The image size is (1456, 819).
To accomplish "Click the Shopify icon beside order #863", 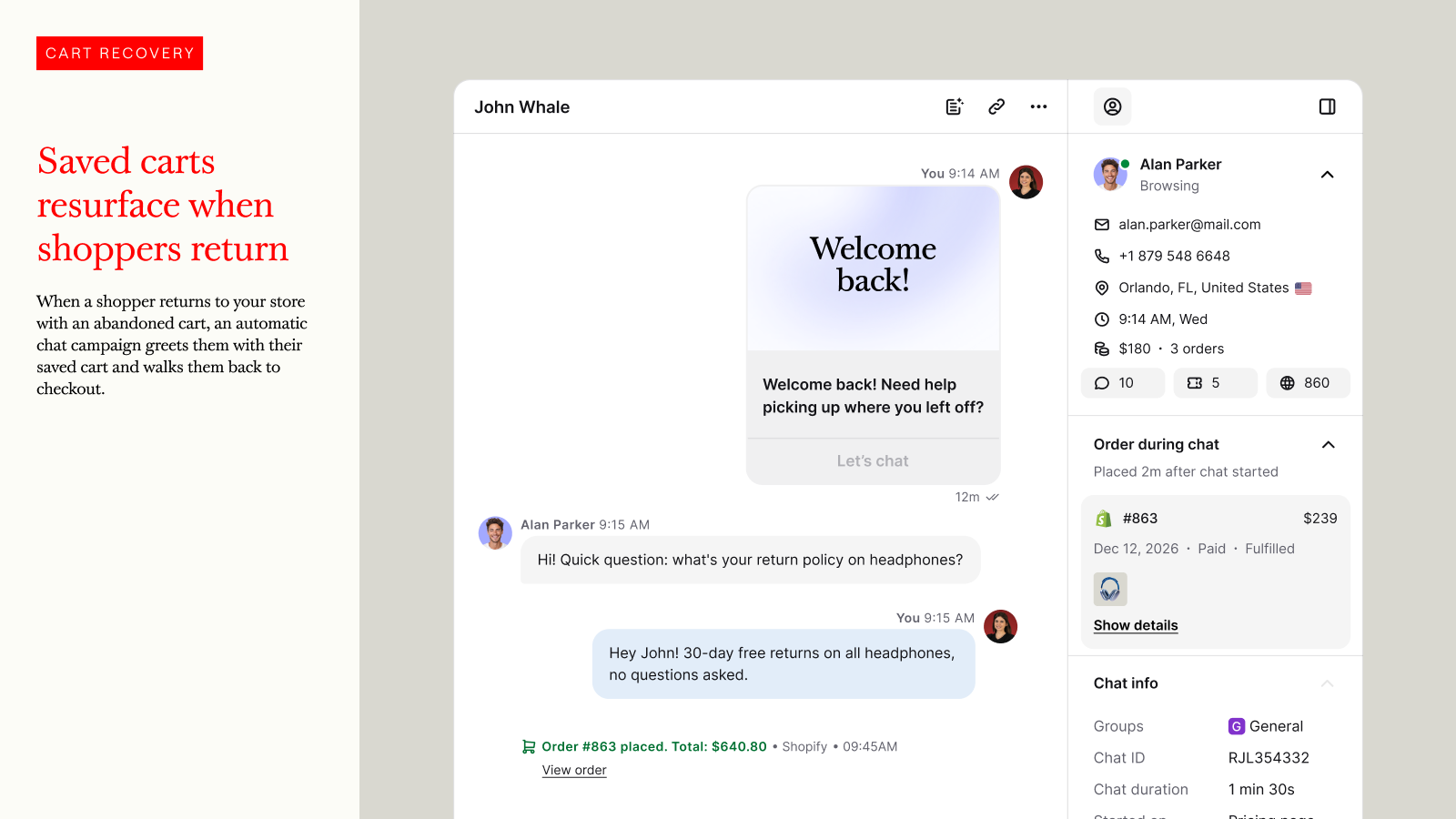I will pyautogui.click(x=1103, y=519).
